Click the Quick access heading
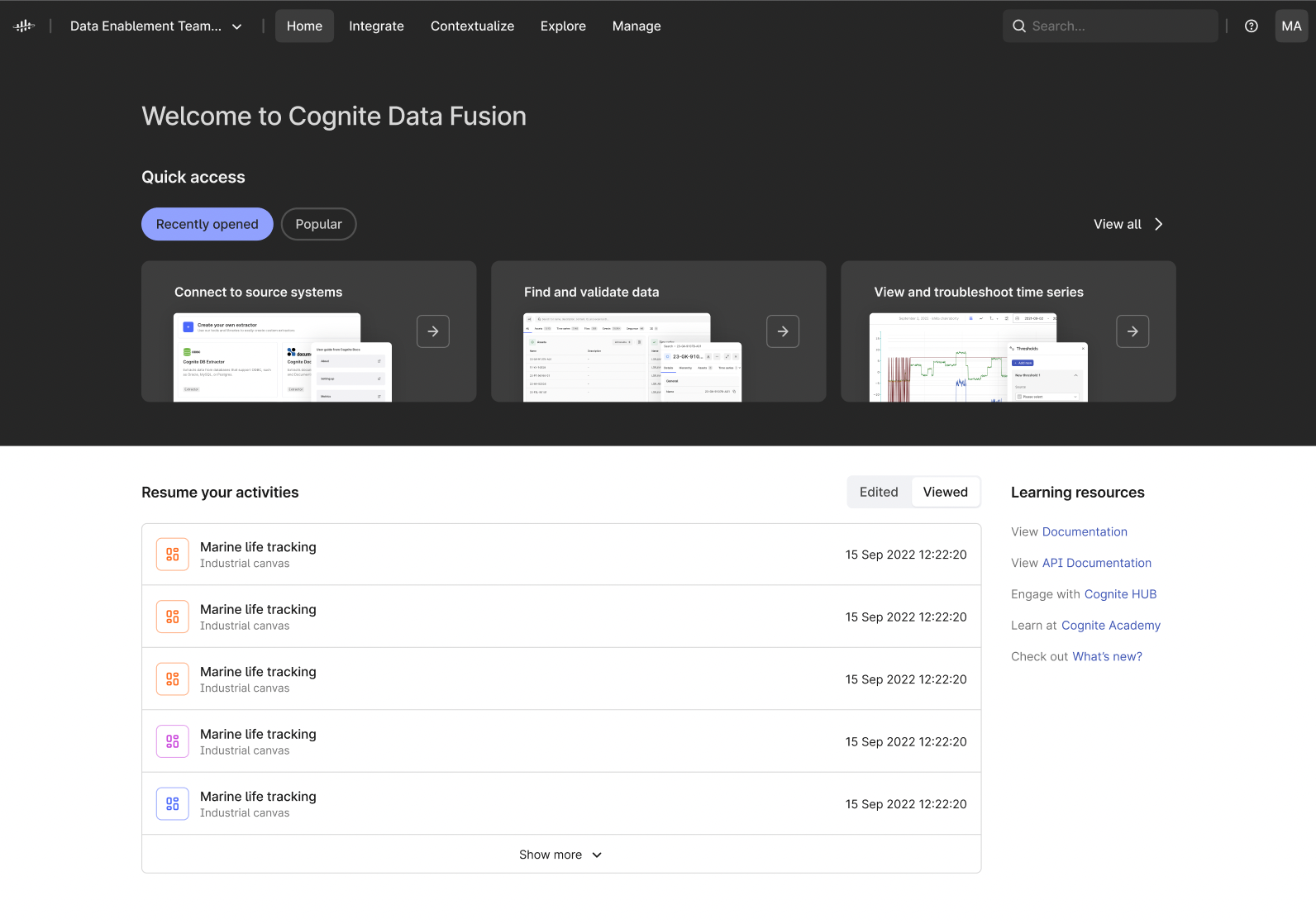This screenshot has height=924, width=1316. [x=193, y=177]
